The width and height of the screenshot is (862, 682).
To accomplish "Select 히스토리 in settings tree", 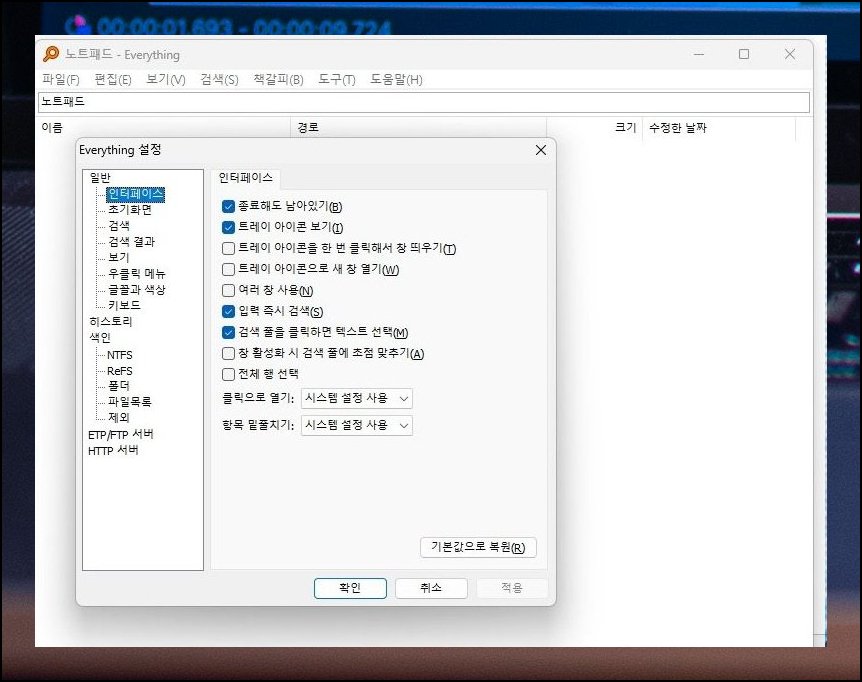I will coord(110,321).
